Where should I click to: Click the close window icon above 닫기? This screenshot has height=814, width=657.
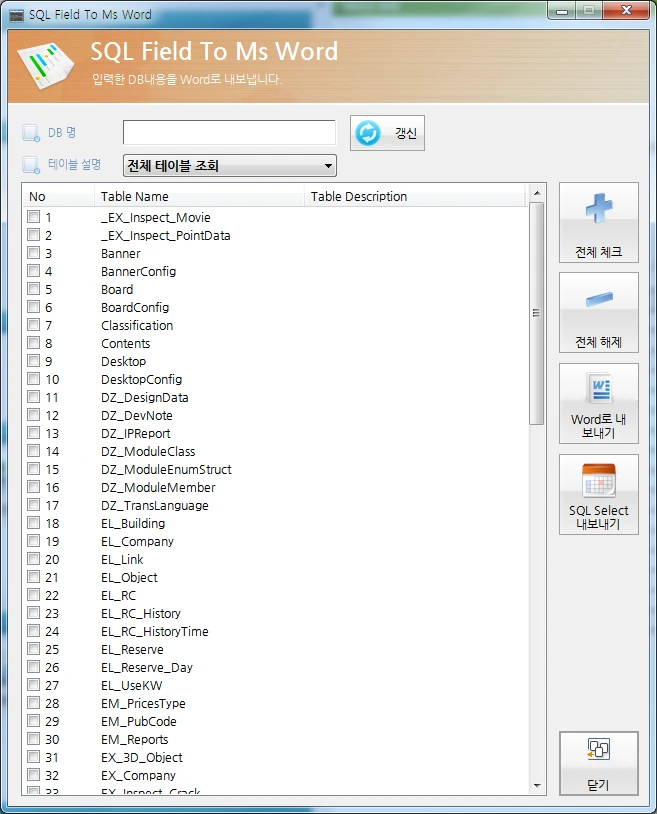tap(598, 749)
